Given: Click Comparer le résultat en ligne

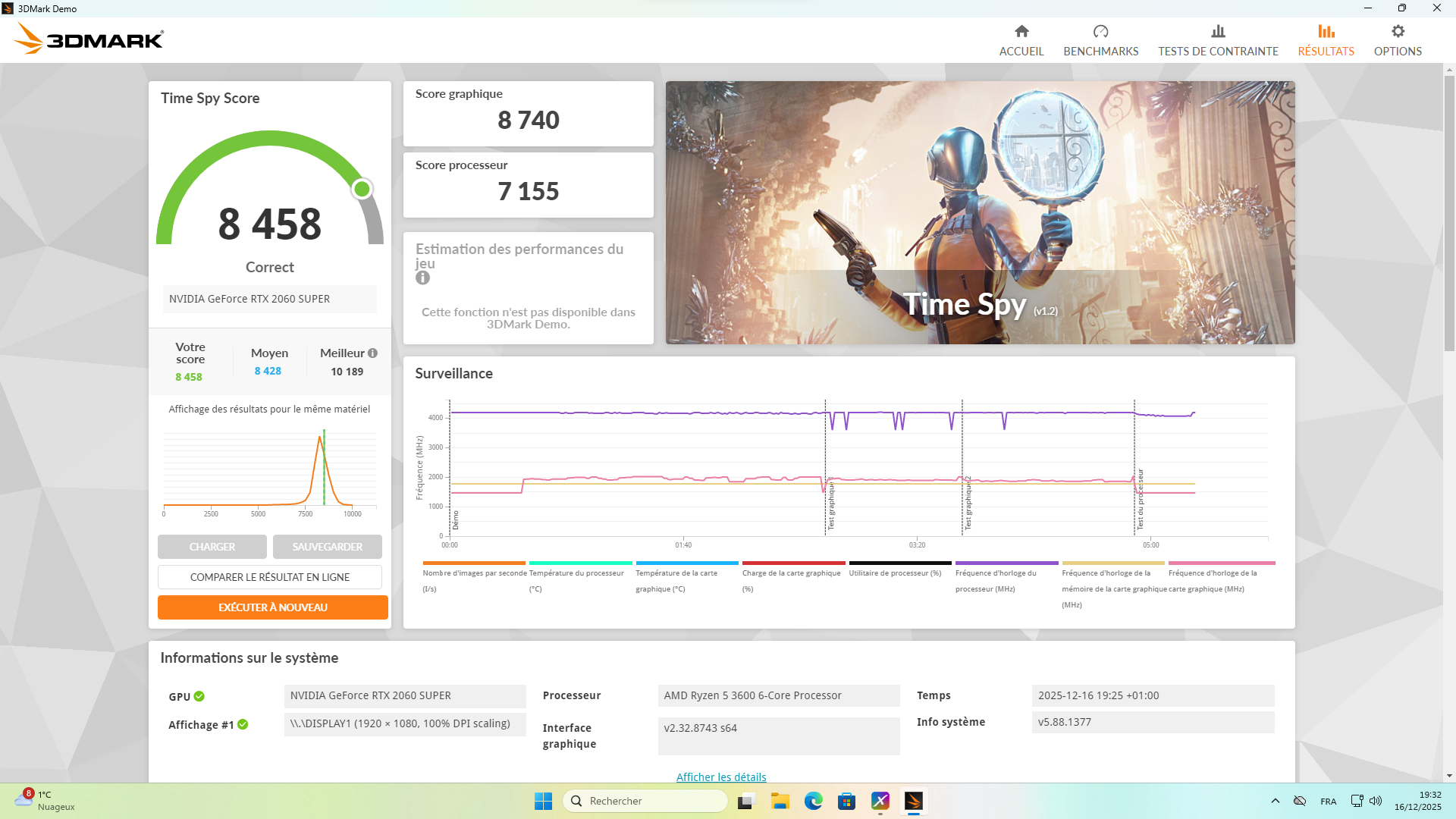Looking at the screenshot, I should (x=270, y=577).
